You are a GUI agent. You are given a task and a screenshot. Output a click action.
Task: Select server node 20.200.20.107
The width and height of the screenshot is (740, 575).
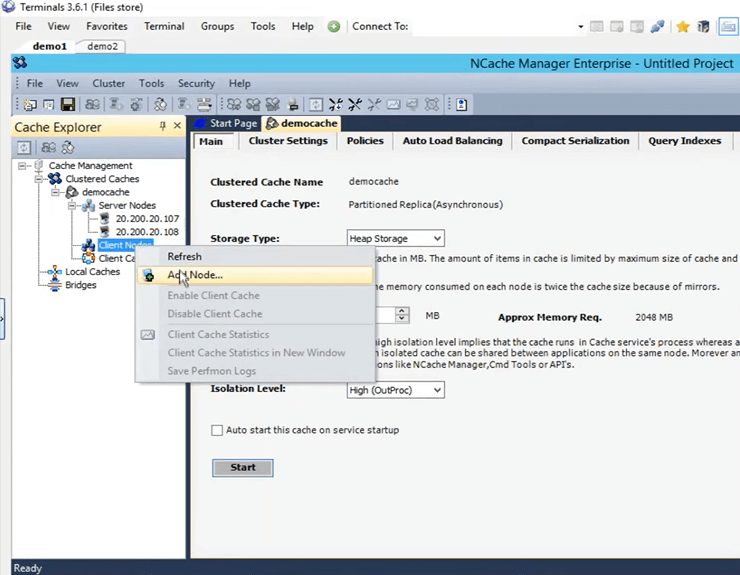(147, 219)
